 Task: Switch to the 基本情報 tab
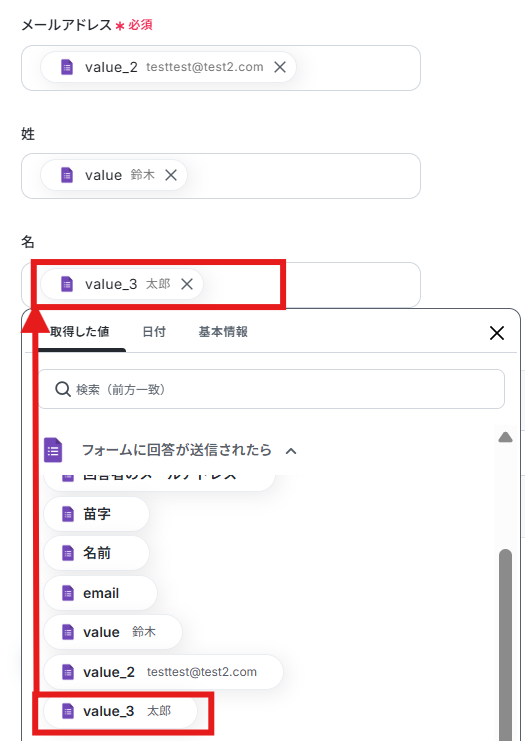(x=223, y=332)
